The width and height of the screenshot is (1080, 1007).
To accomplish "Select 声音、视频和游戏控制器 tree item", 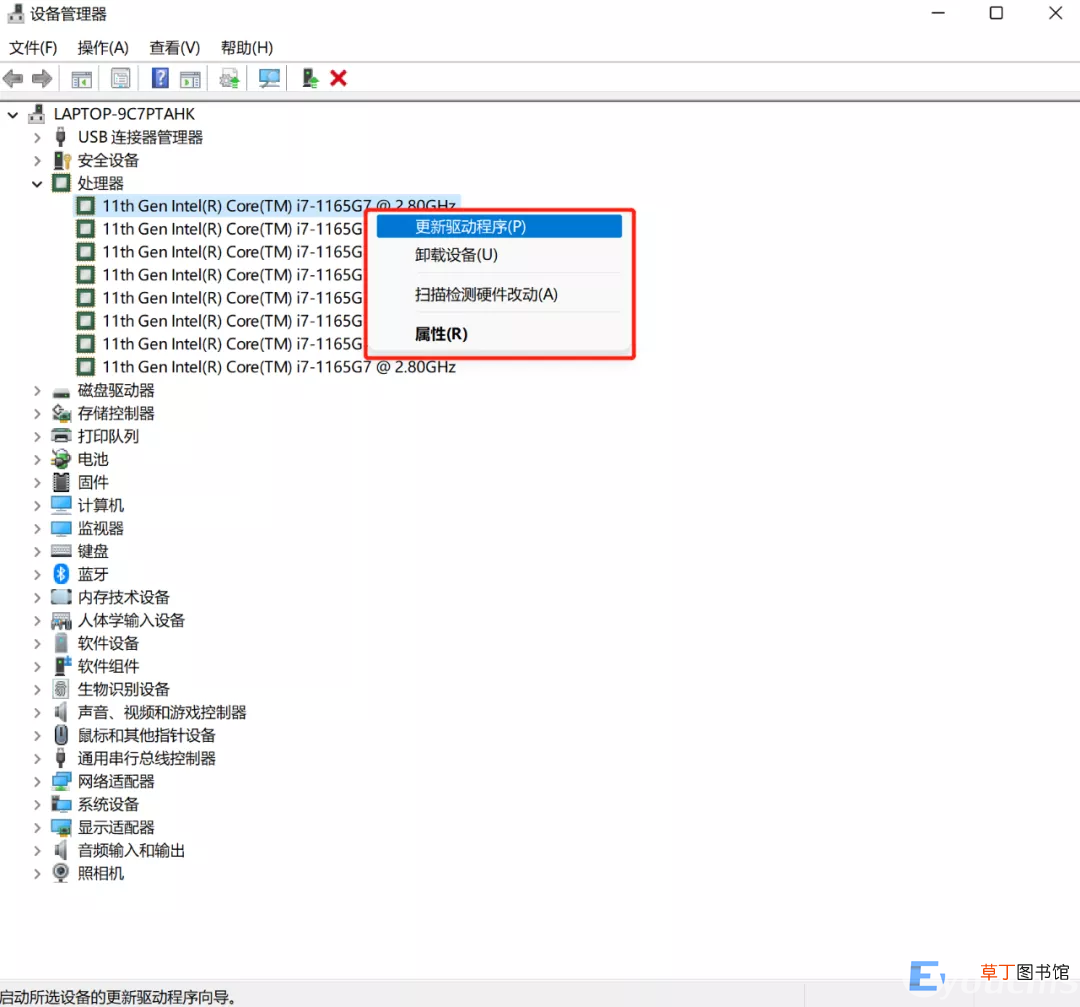I will coord(162,712).
